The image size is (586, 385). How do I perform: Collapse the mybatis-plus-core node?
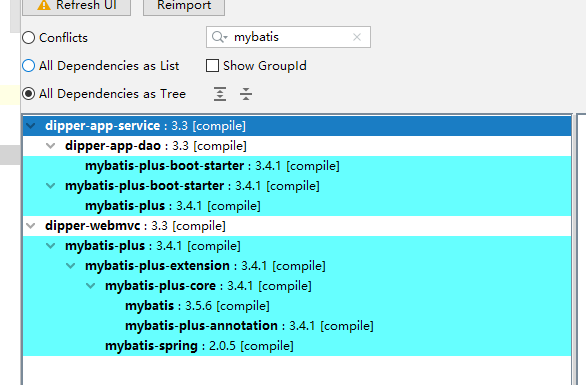tap(90, 286)
